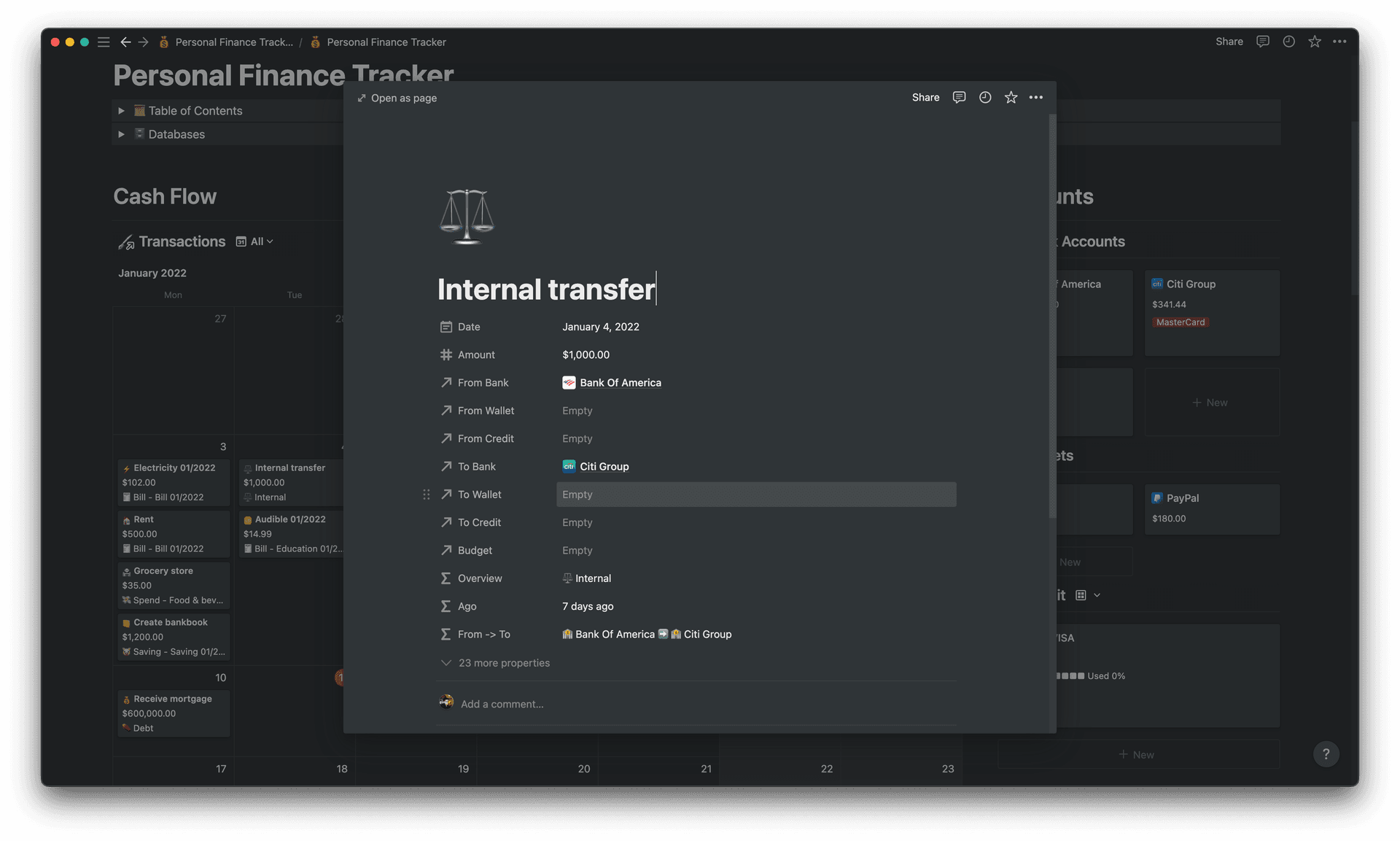Screen dimensions: 1400x841
Task: Click the back navigation arrow
Action: (x=125, y=42)
